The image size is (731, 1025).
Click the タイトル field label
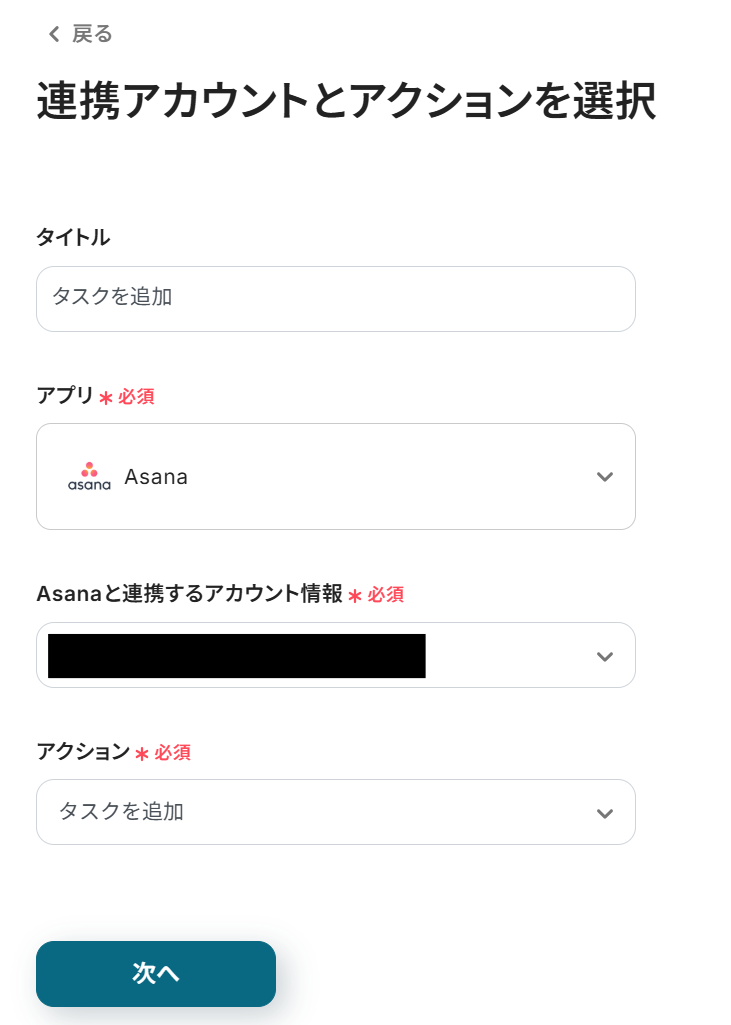click(73, 238)
